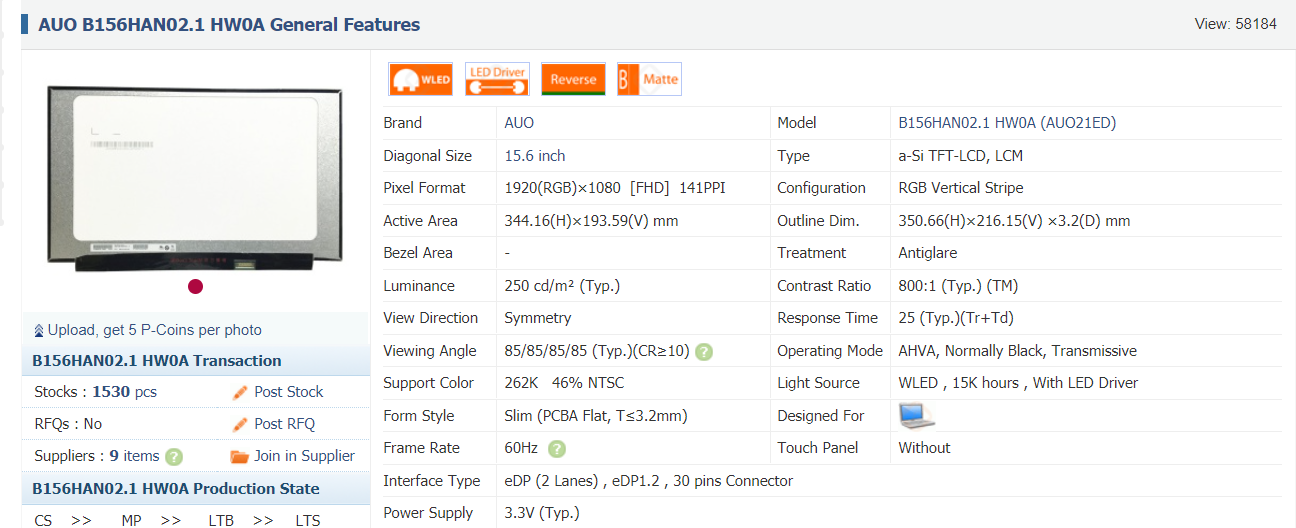The width and height of the screenshot is (1296, 528).
Task: Click the MP production state label
Action: click(131, 521)
